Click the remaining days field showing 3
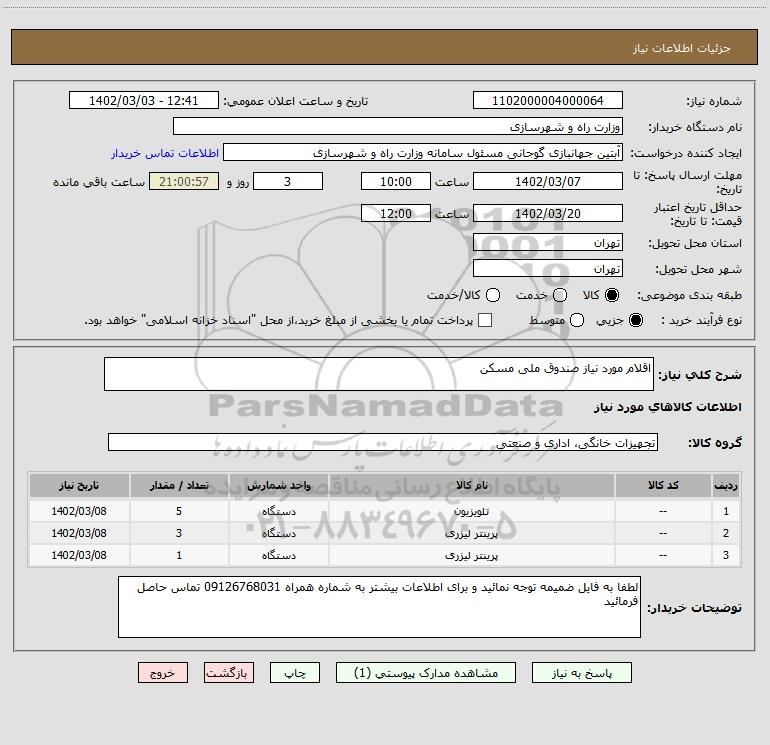Viewport: 770px width, 745px height. pyautogui.click(x=288, y=182)
